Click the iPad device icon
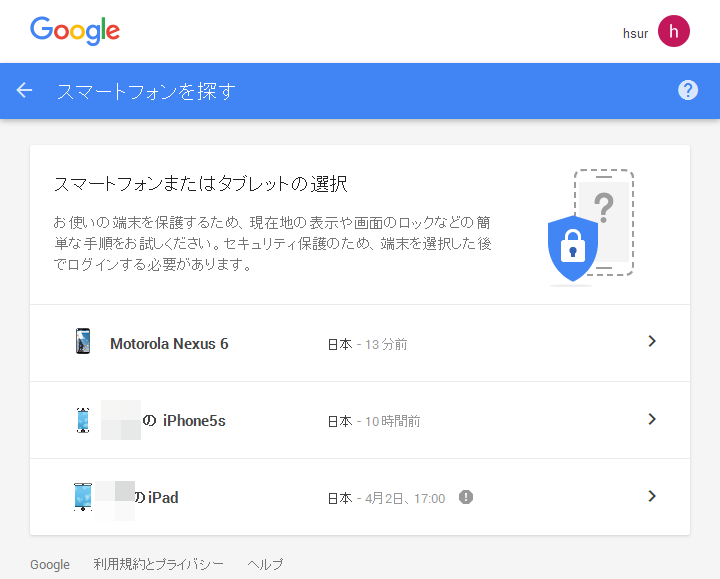This screenshot has width=720, height=579. pyautogui.click(x=83, y=497)
